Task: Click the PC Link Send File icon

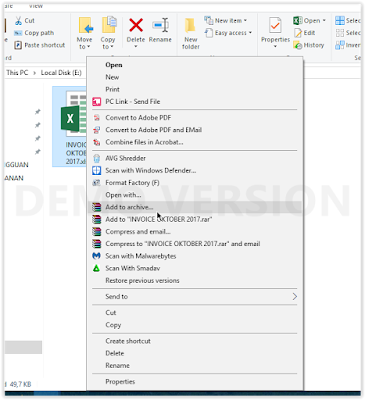Action: (96, 102)
